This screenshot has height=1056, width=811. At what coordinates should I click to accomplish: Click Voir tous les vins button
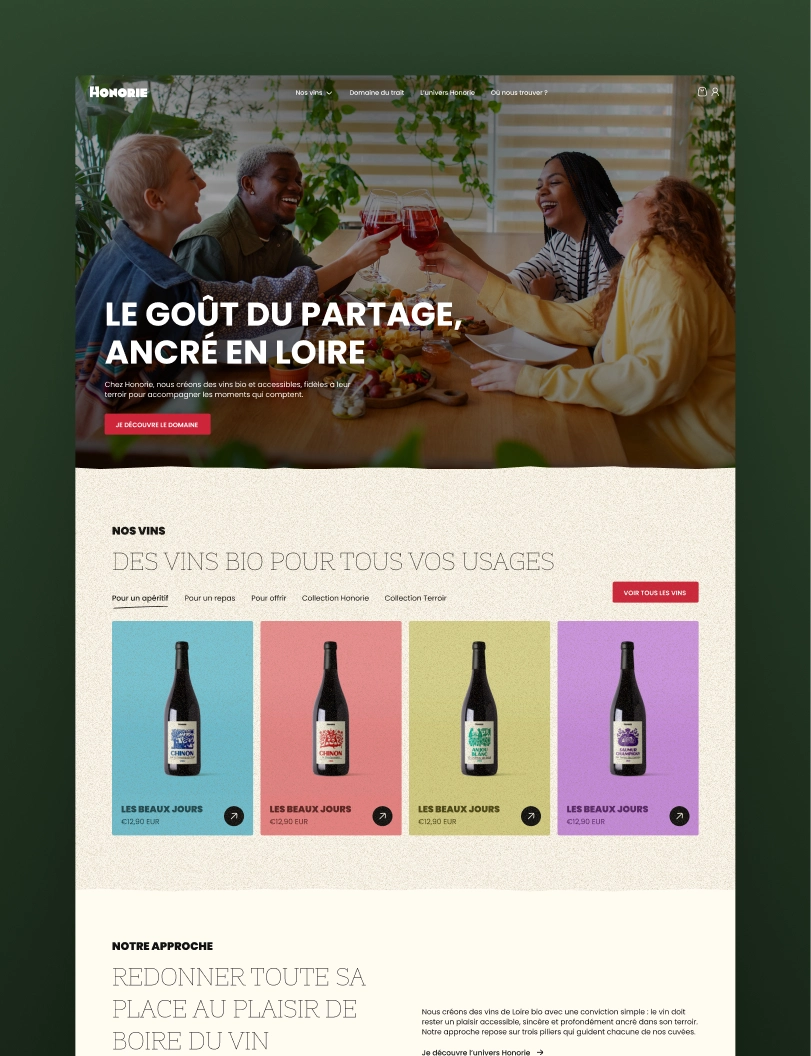click(655, 592)
